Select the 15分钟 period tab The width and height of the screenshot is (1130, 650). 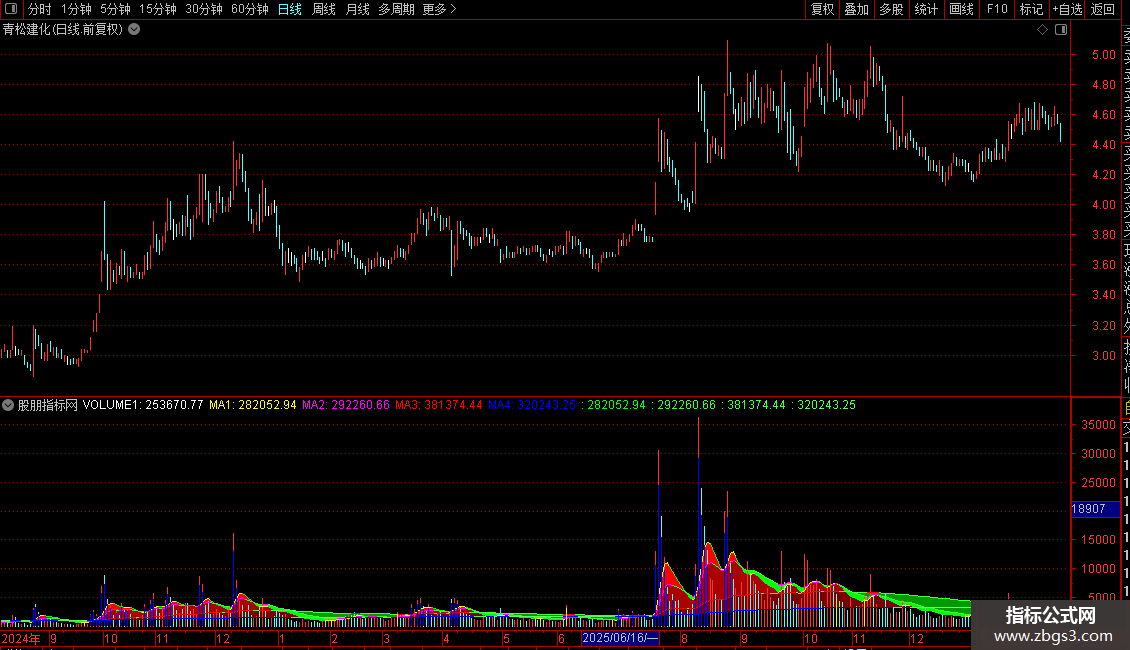point(158,9)
